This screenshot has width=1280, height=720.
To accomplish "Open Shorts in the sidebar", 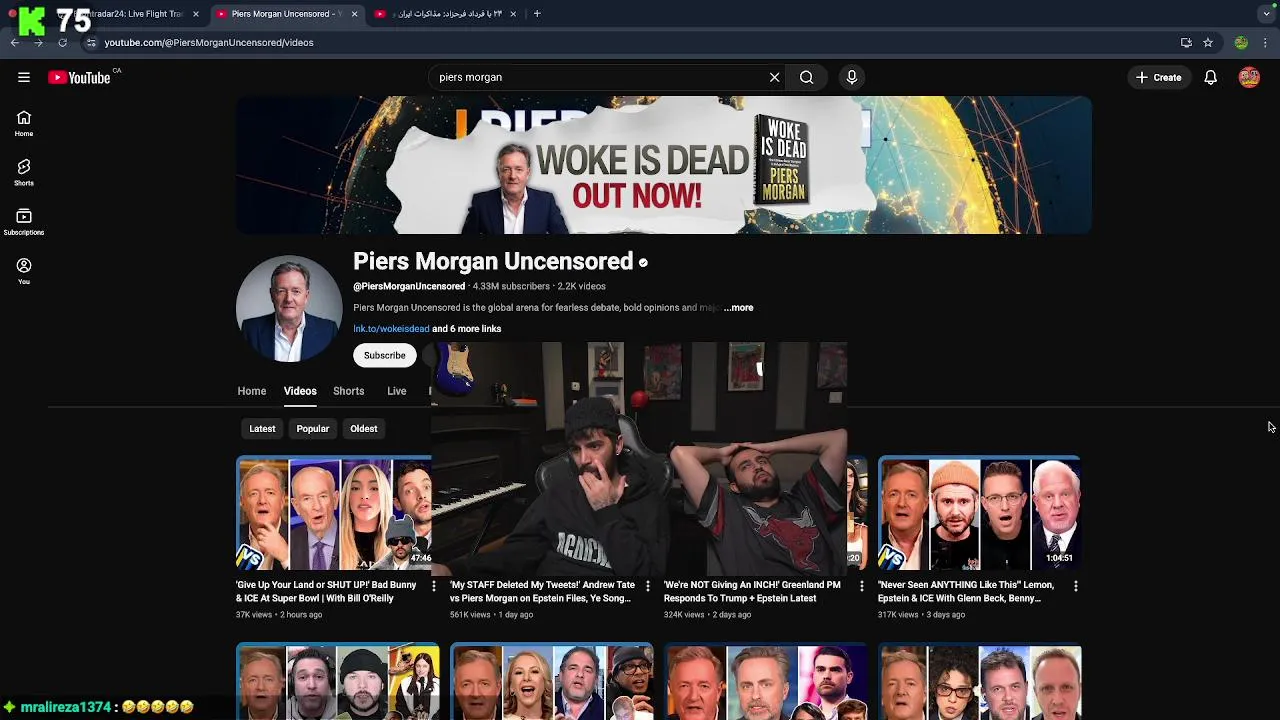I will (x=24, y=173).
